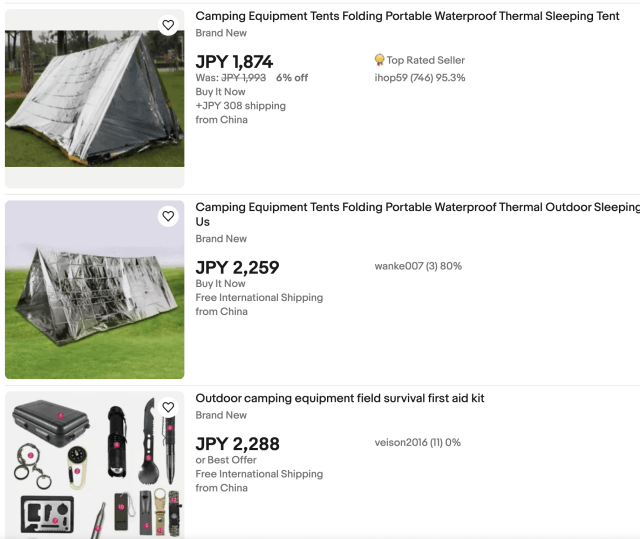Viewport: 640px width, 539px height.
Task: Open 'Outdoor camping equipment field survival' listing title
Action: point(340,398)
